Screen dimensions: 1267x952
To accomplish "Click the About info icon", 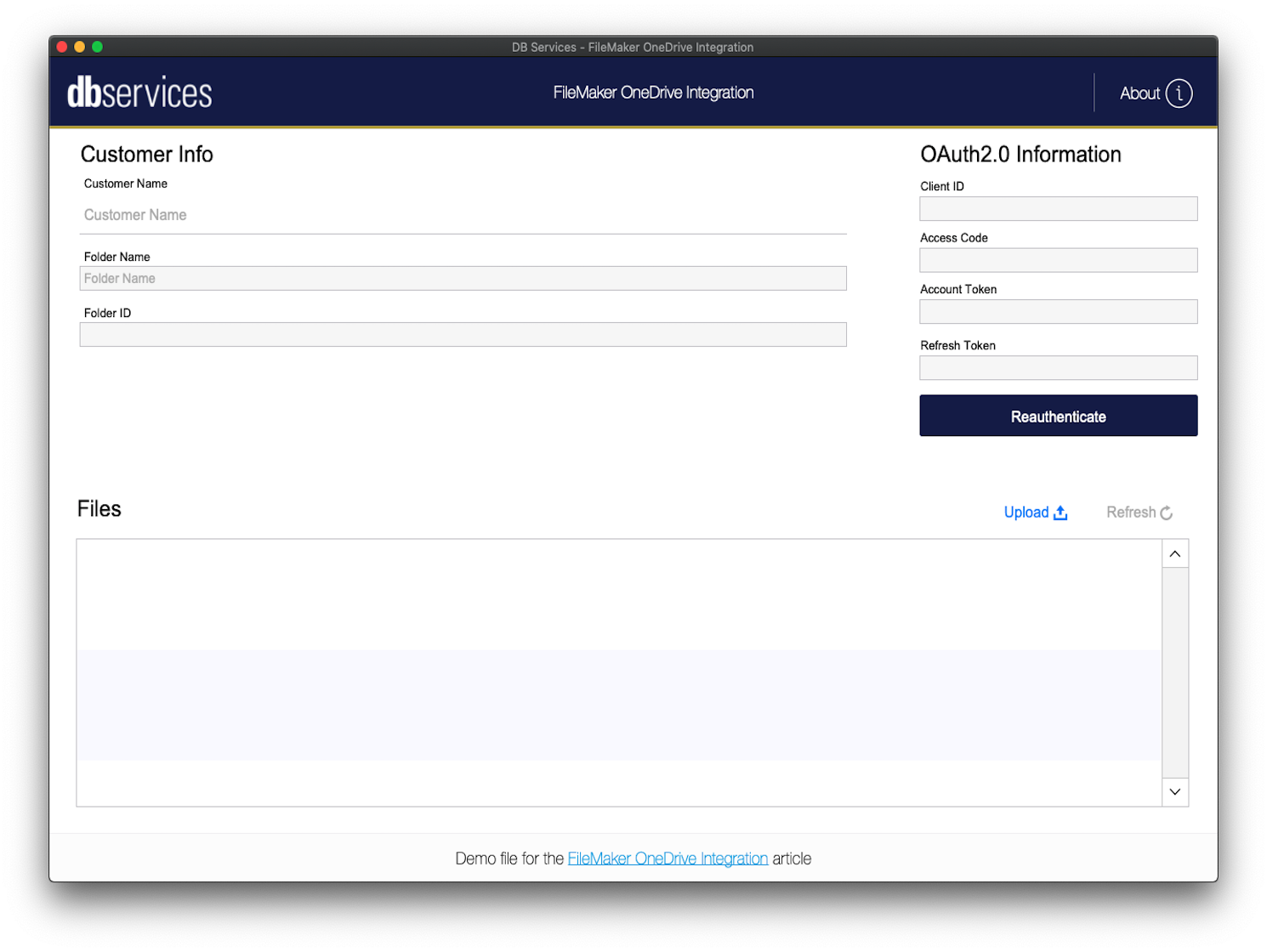I will click(1179, 93).
